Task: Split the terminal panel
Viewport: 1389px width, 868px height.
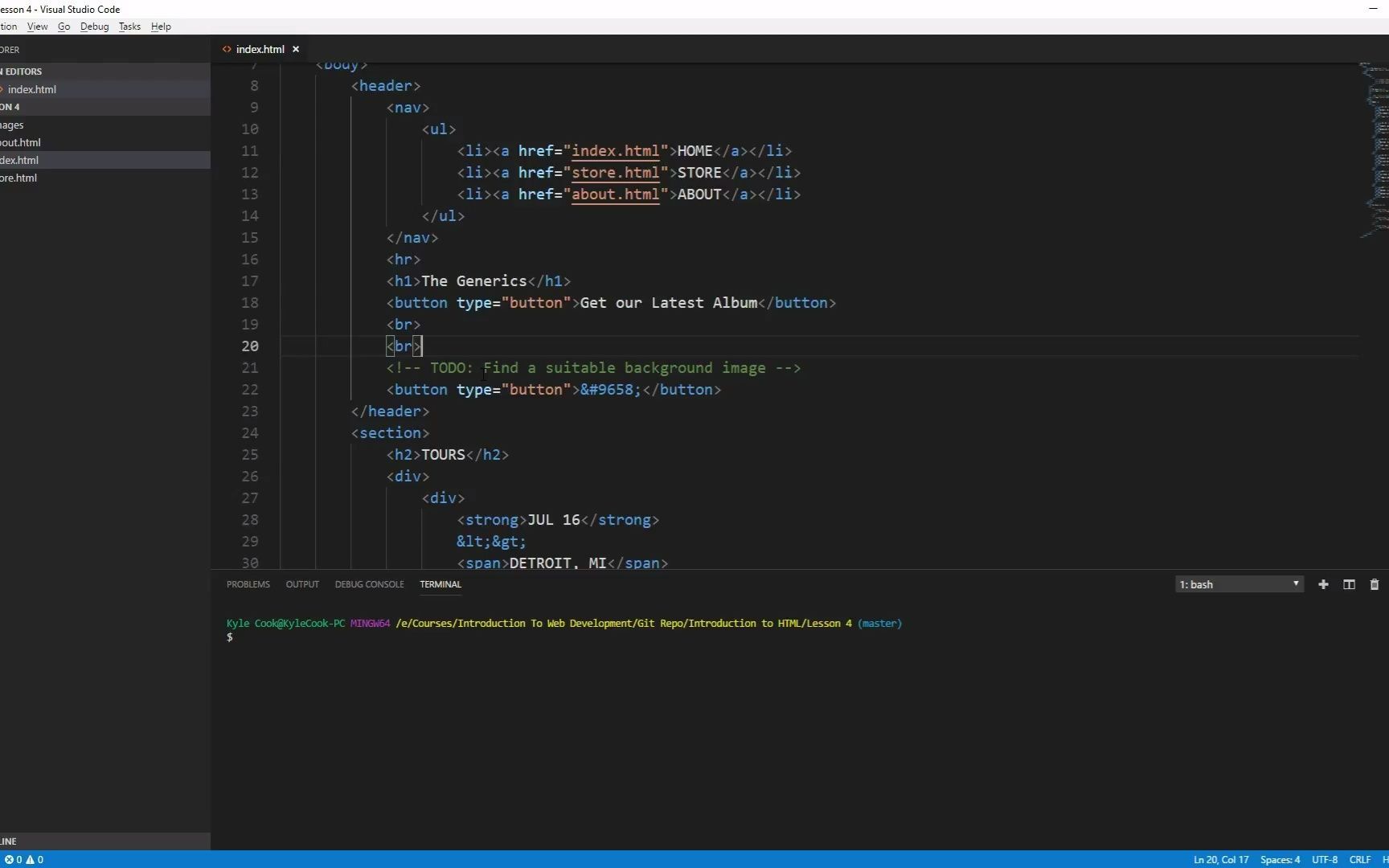Action: click(x=1349, y=584)
